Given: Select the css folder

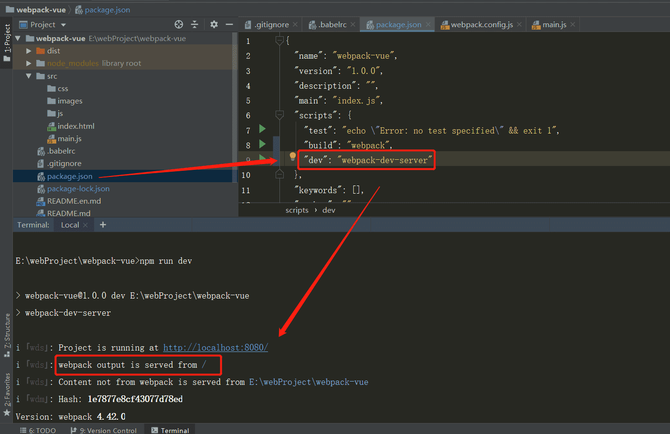Looking at the screenshot, I should tap(58, 88).
